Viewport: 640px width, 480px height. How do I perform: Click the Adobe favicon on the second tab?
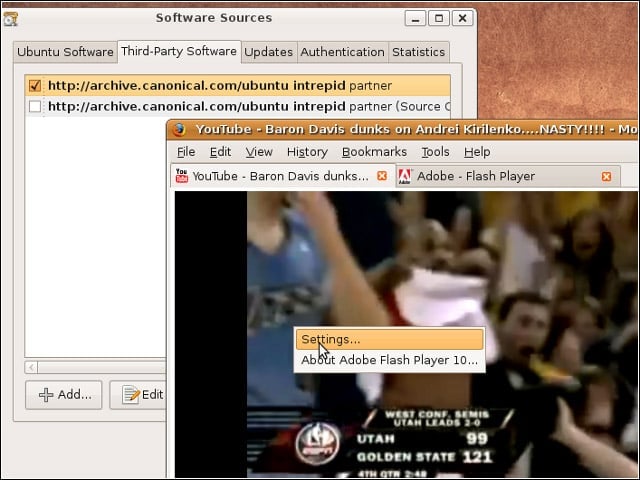404,176
